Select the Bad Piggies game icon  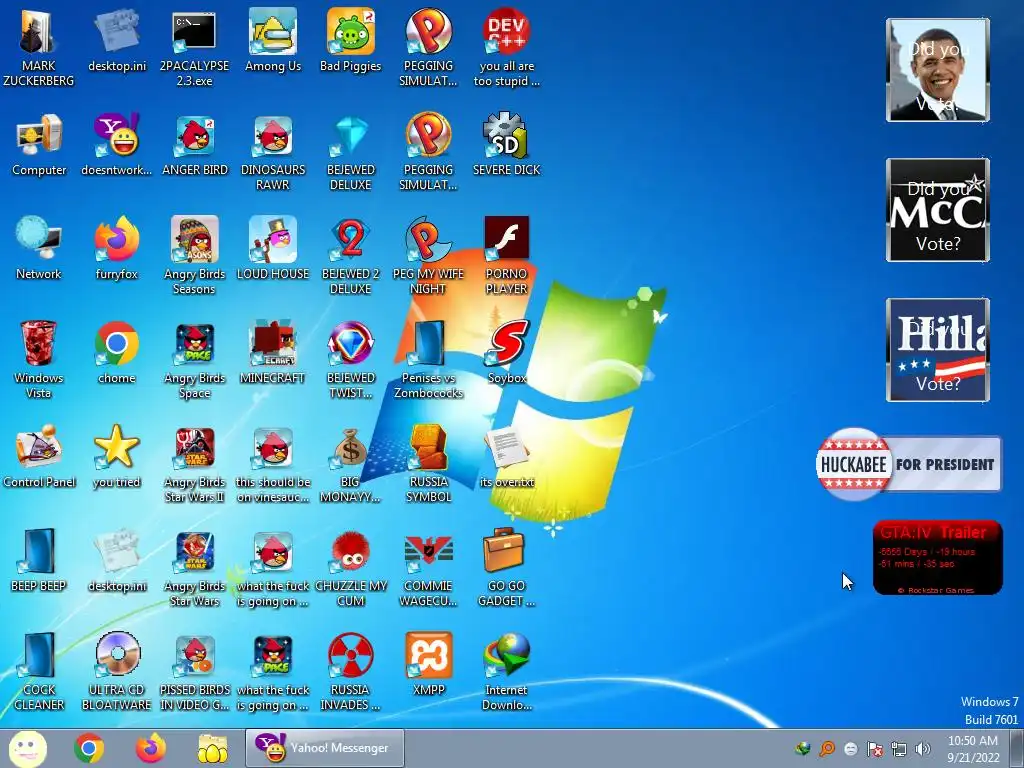(x=351, y=40)
